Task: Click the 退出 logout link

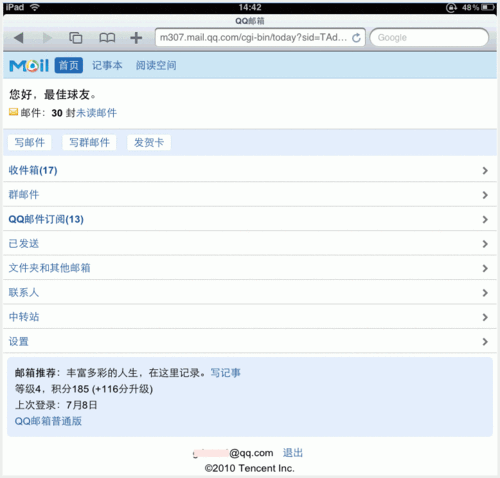Action: tap(293, 453)
